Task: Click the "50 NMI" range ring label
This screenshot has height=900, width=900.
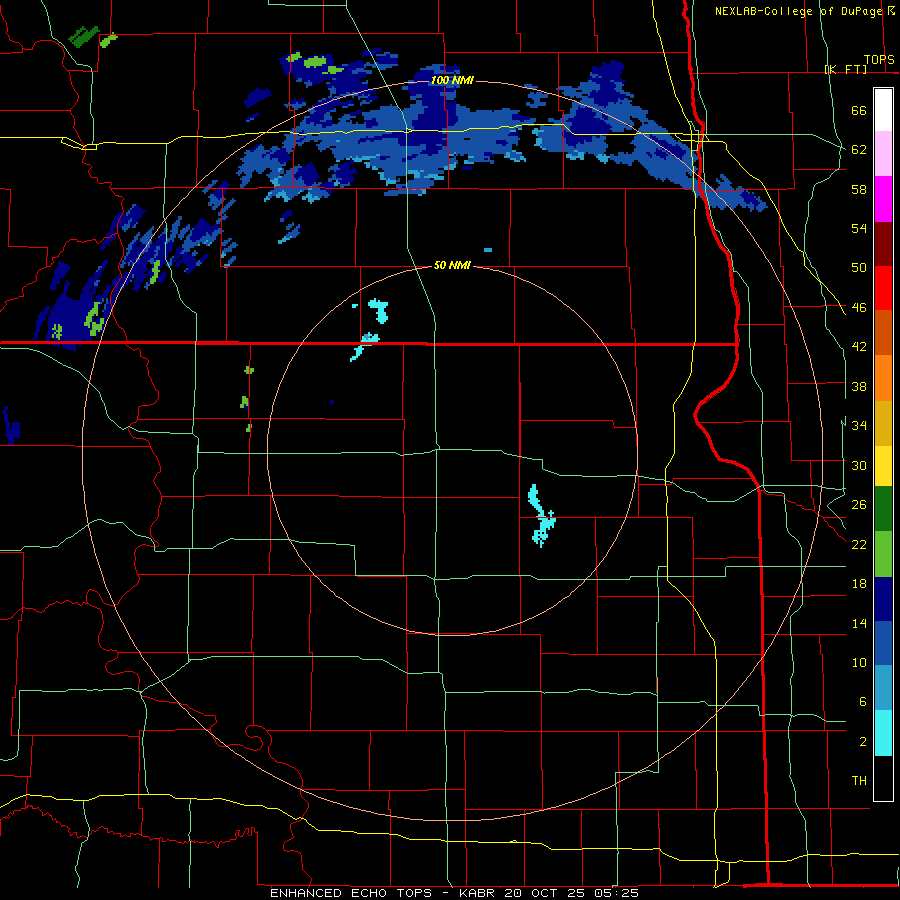Action: [452, 265]
